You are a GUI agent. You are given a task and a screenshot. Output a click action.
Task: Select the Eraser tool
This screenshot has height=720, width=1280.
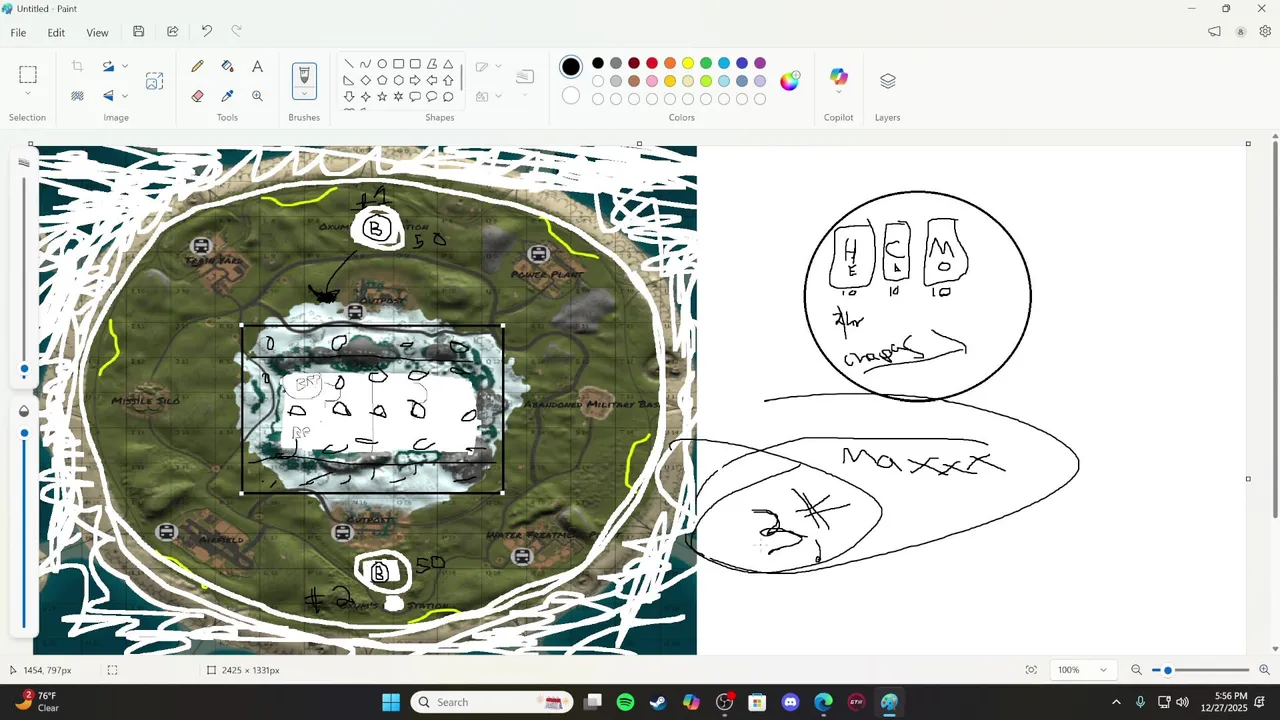pyautogui.click(x=197, y=96)
